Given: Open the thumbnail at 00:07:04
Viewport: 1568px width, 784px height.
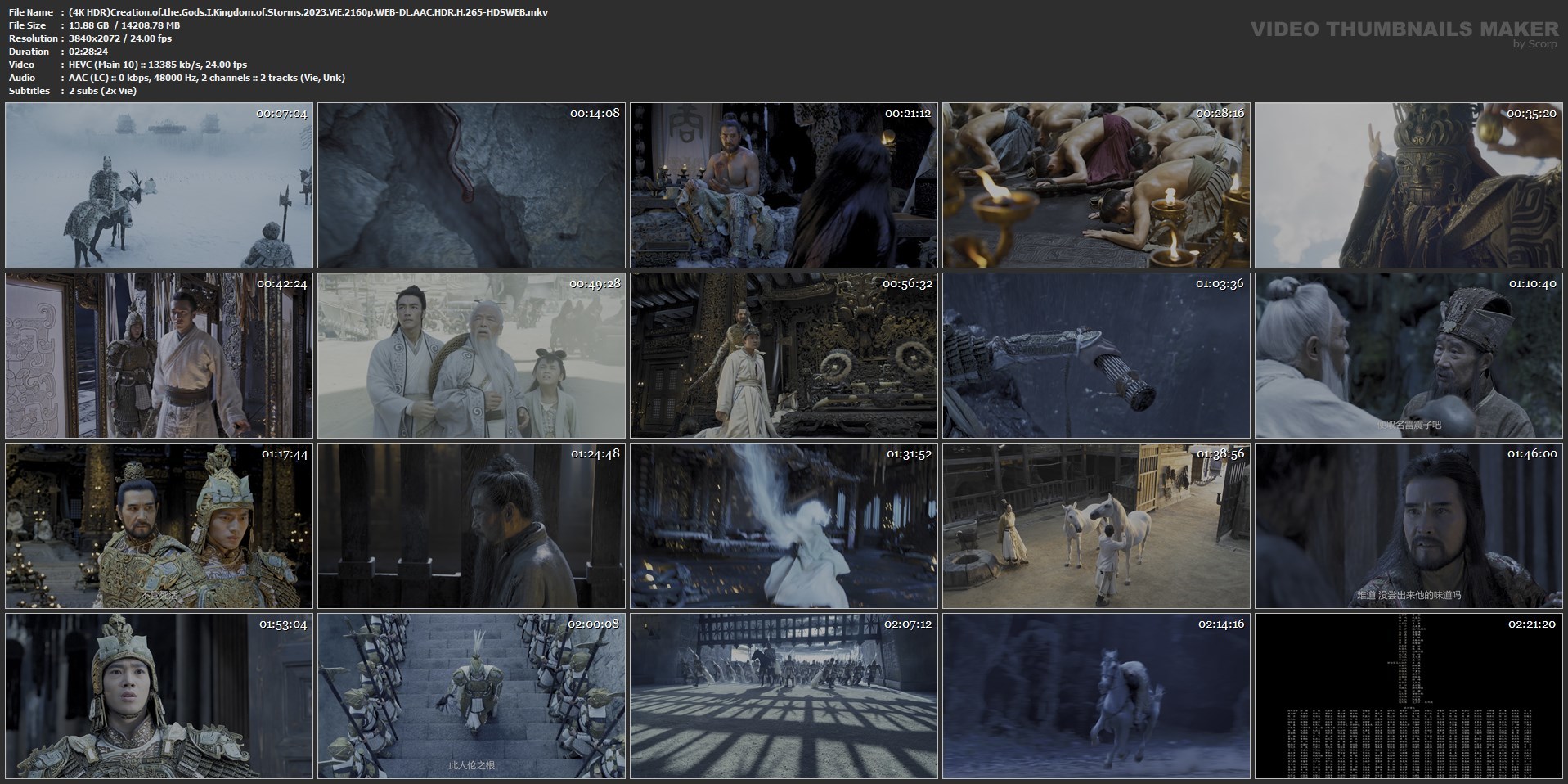Looking at the screenshot, I should (159, 185).
